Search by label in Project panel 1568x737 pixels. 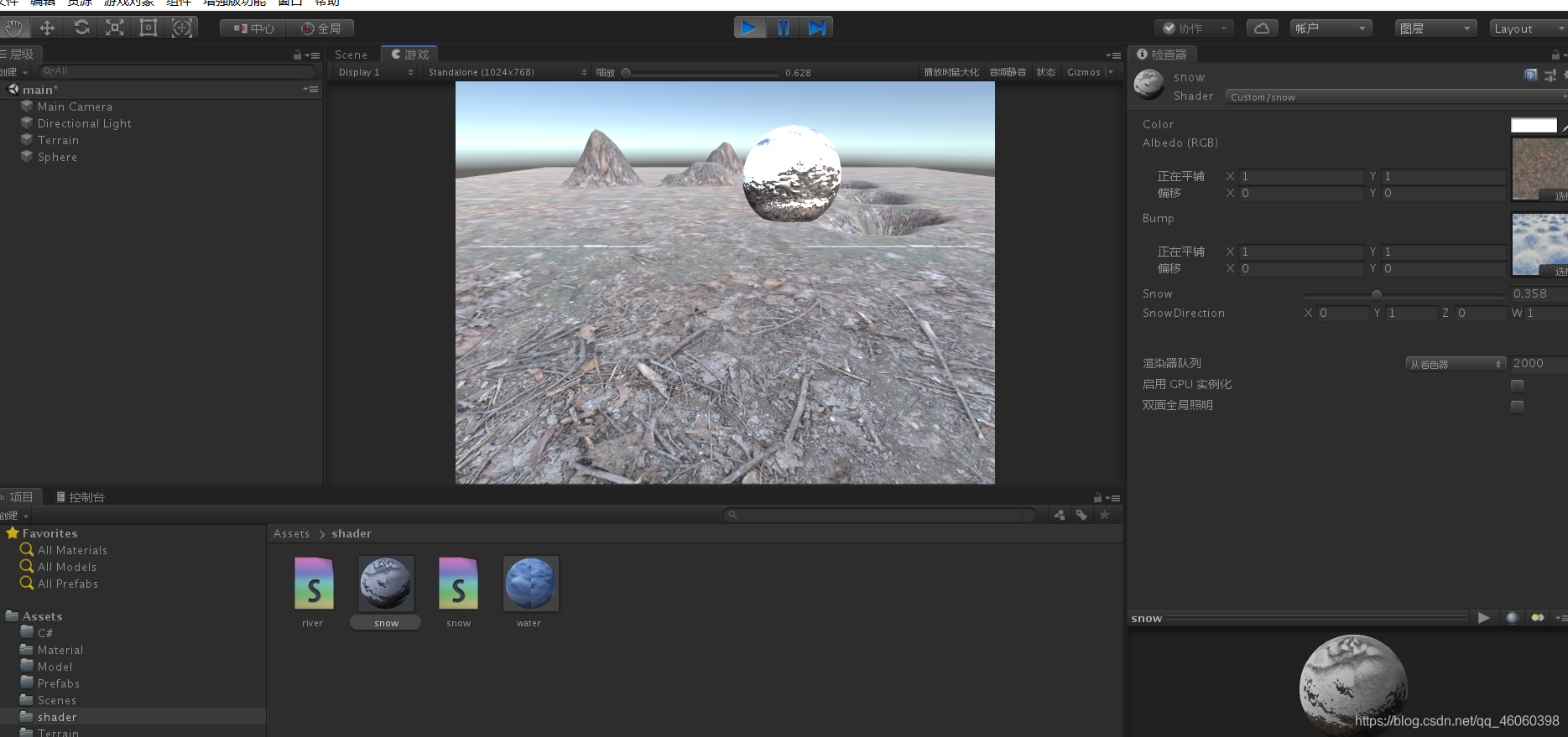click(1081, 515)
